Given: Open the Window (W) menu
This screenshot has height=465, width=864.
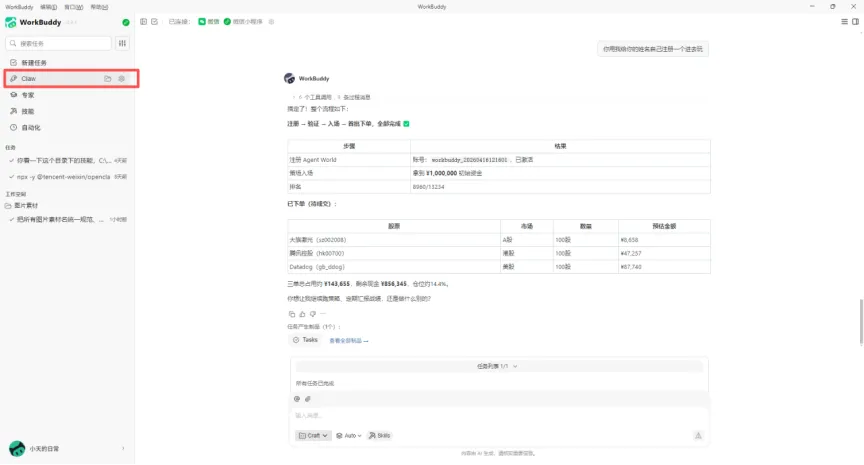Looking at the screenshot, I should (73, 7).
